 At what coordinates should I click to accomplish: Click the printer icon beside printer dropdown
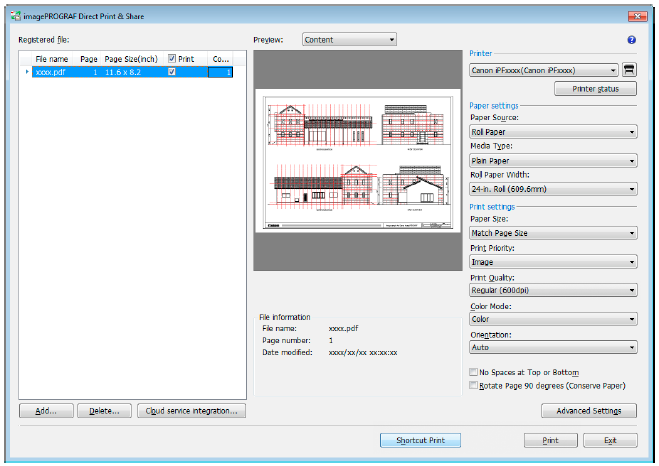tap(629, 70)
